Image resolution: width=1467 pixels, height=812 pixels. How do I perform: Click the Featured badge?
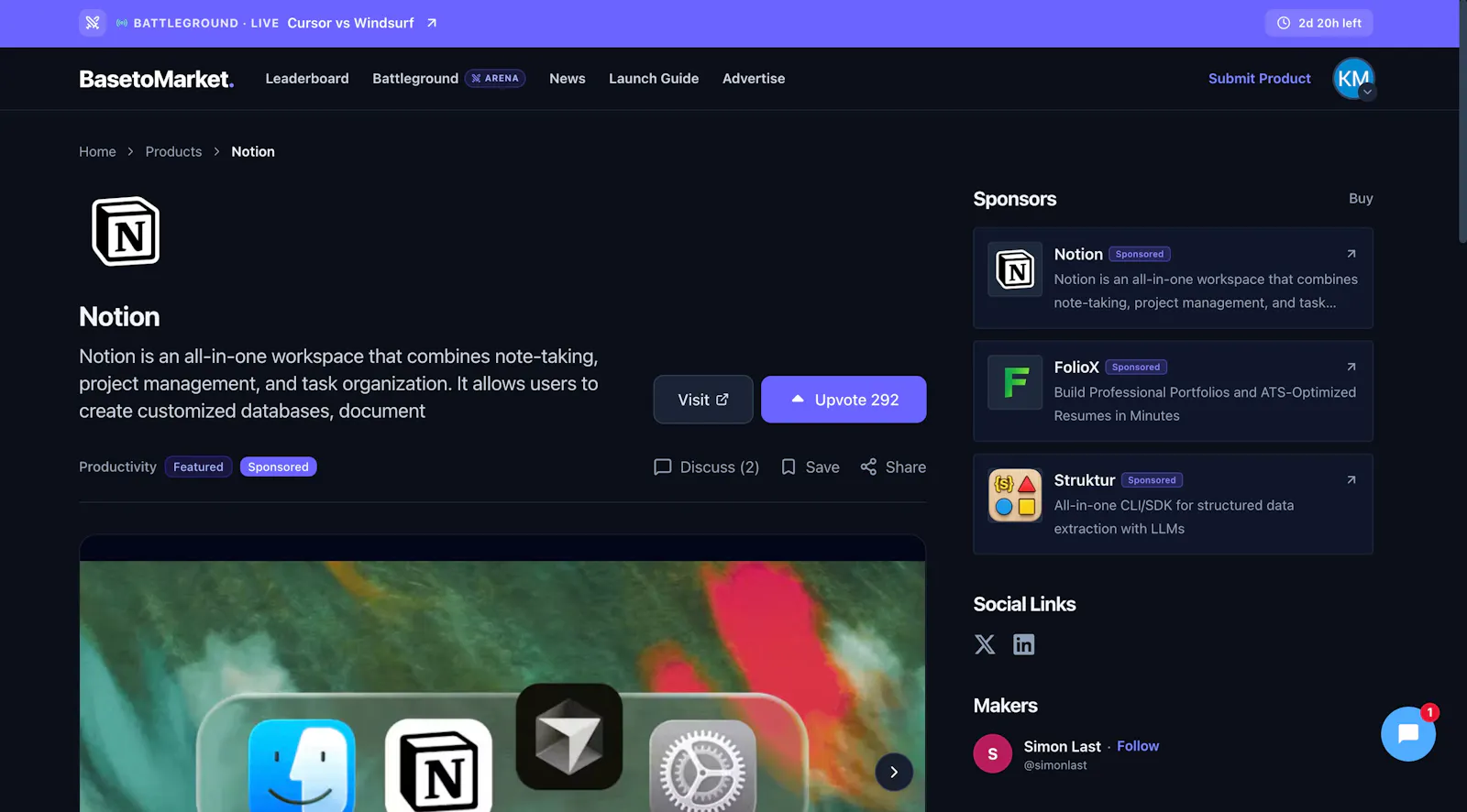click(198, 466)
